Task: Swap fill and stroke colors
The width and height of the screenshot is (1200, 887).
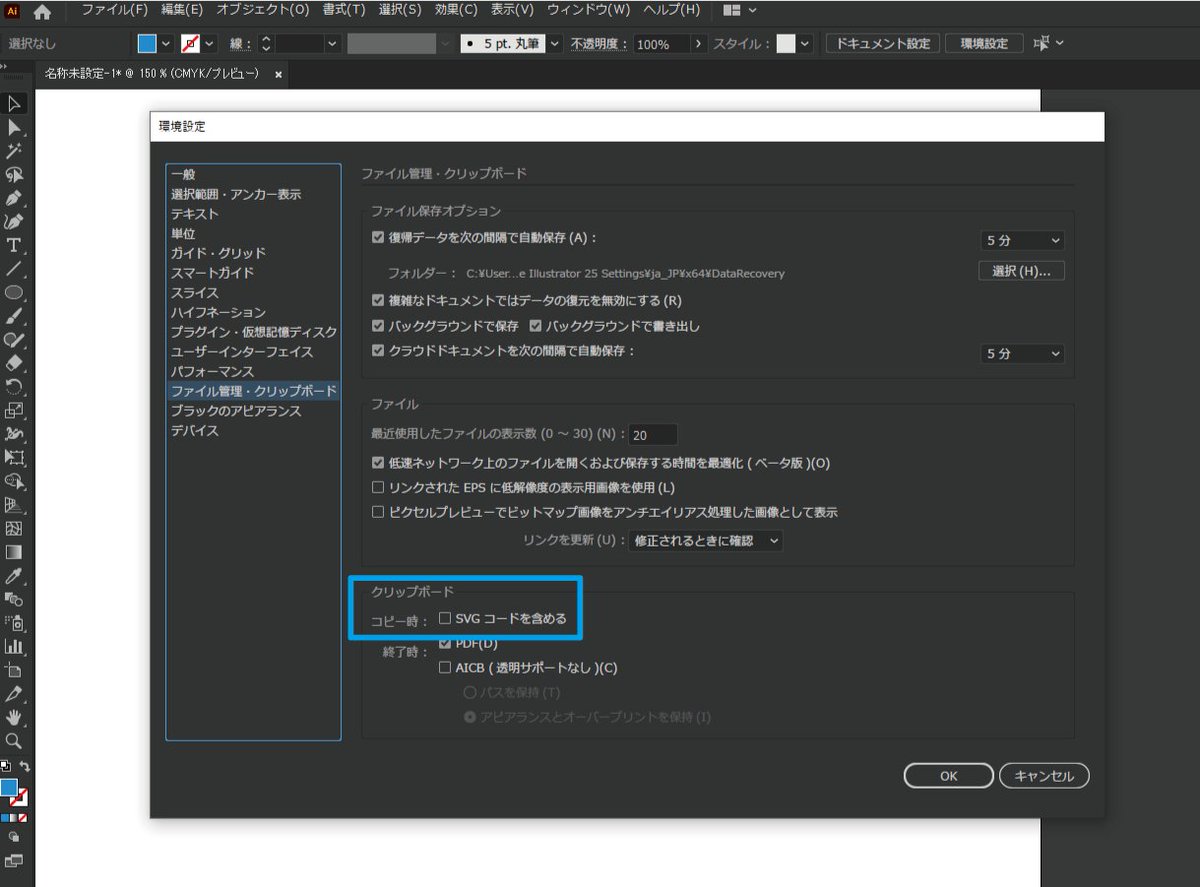Action: (x=26, y=767)
